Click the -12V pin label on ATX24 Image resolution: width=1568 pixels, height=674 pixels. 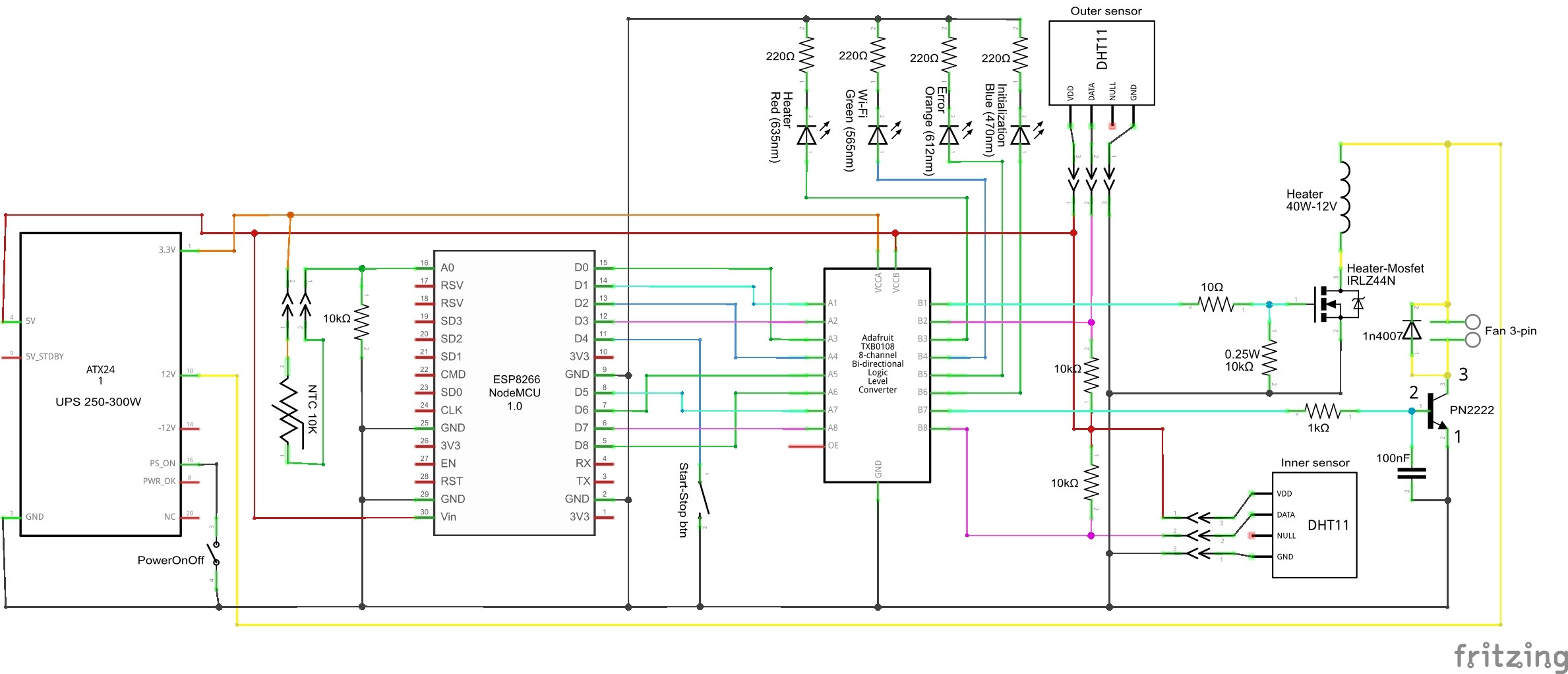(x=167, y=427)
